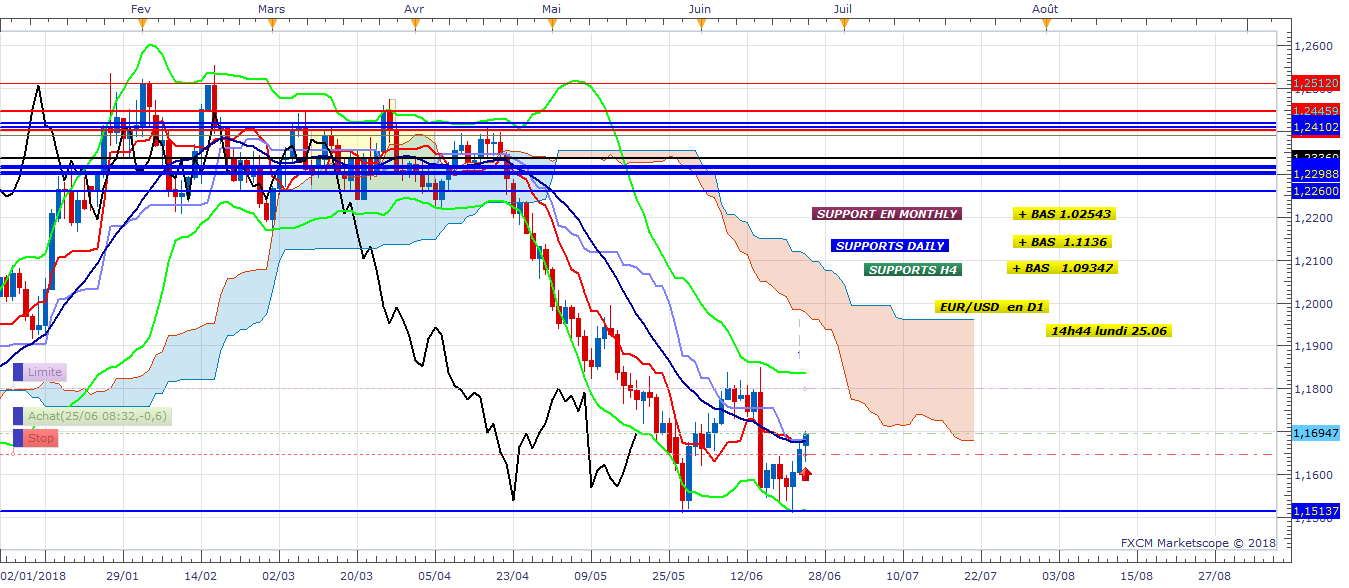This screenshot has width=1349, height=588.
Task: Select the orange triangle under Juil
Action: 843,25
